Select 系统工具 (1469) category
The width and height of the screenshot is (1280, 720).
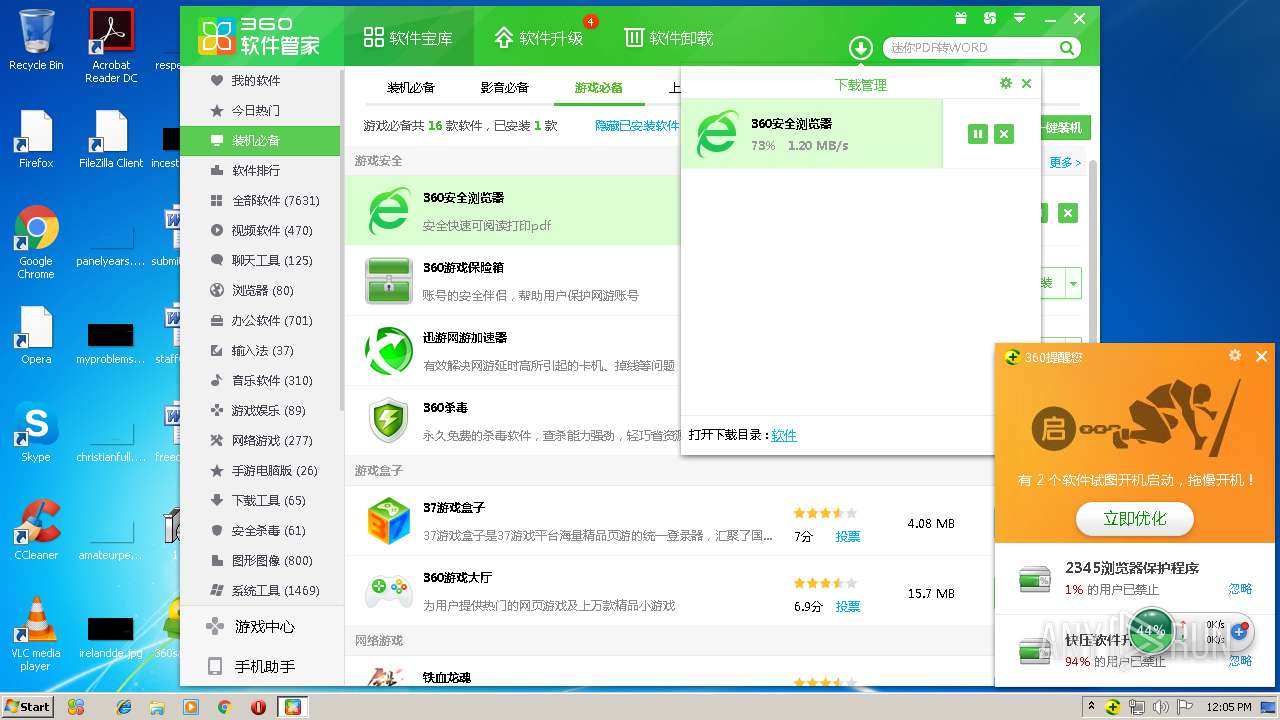pyautogui.click(x=260, y=590)
